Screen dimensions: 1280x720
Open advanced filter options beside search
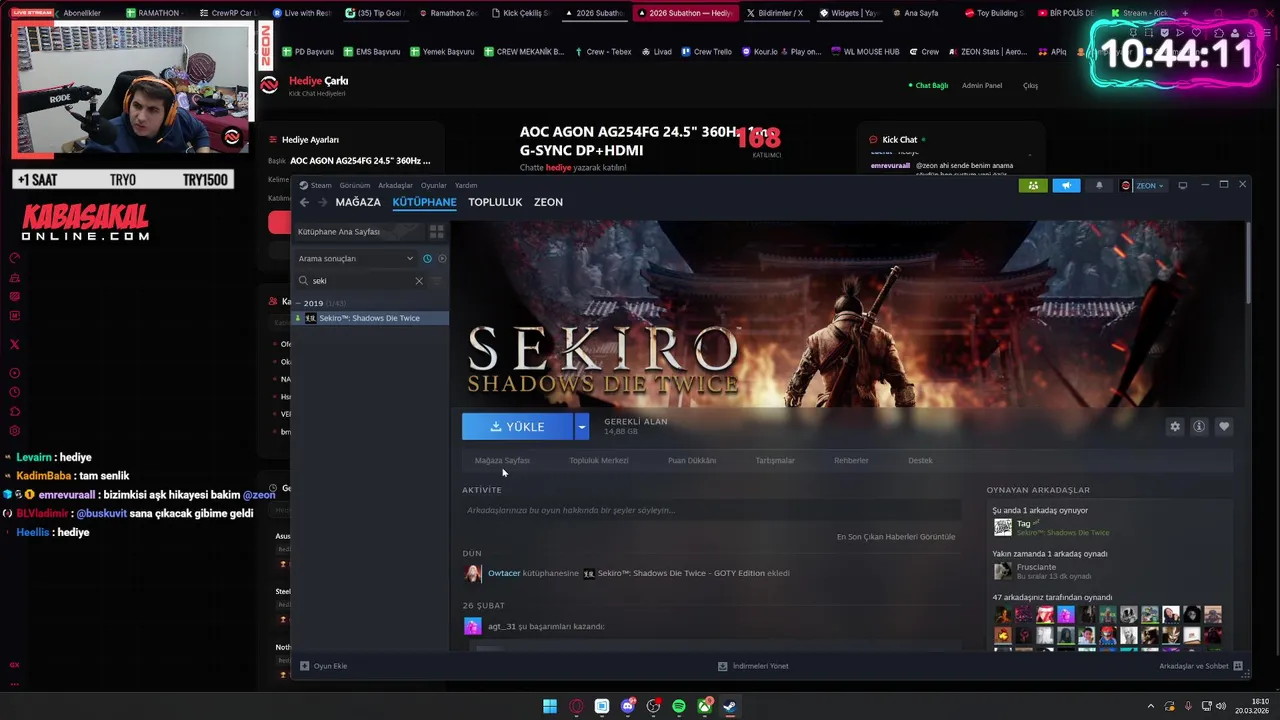[437, 281]
